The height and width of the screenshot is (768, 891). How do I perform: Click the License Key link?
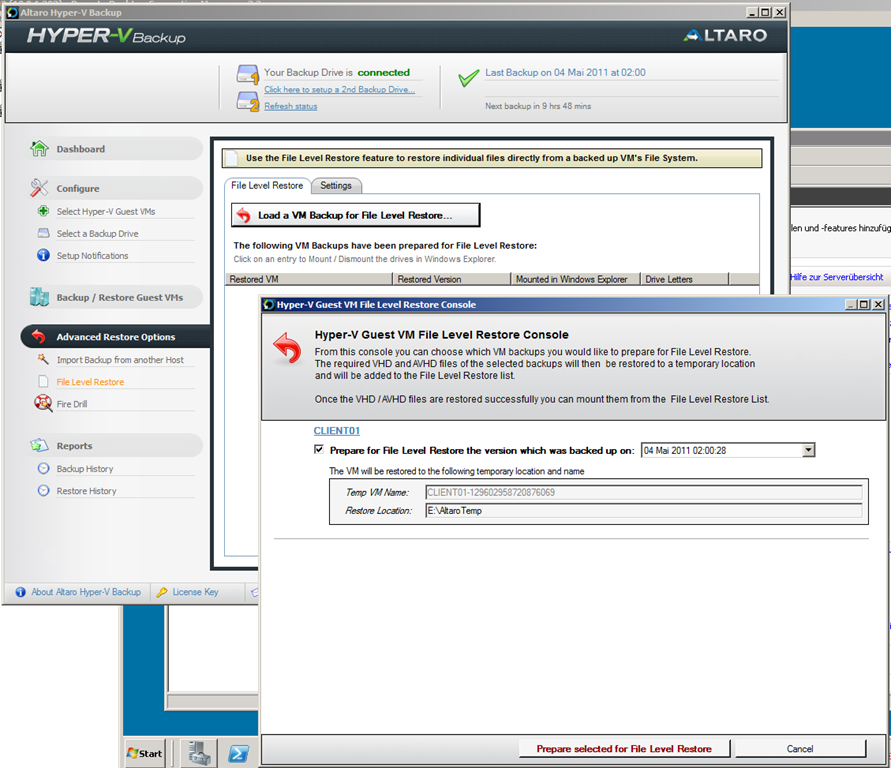click(x=195, y=592)
